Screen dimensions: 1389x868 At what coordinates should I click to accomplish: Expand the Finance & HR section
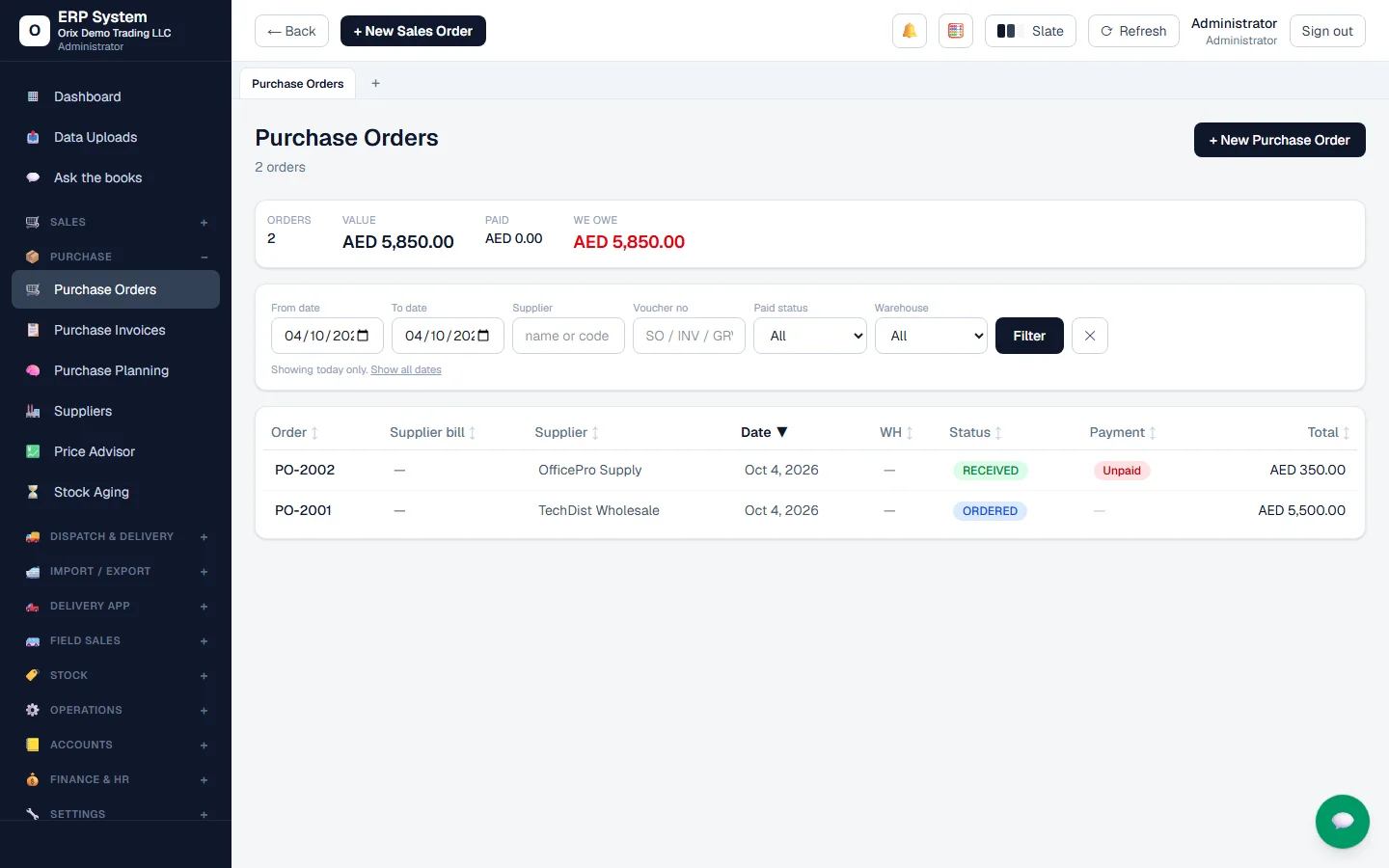click(x=116, y=779)
